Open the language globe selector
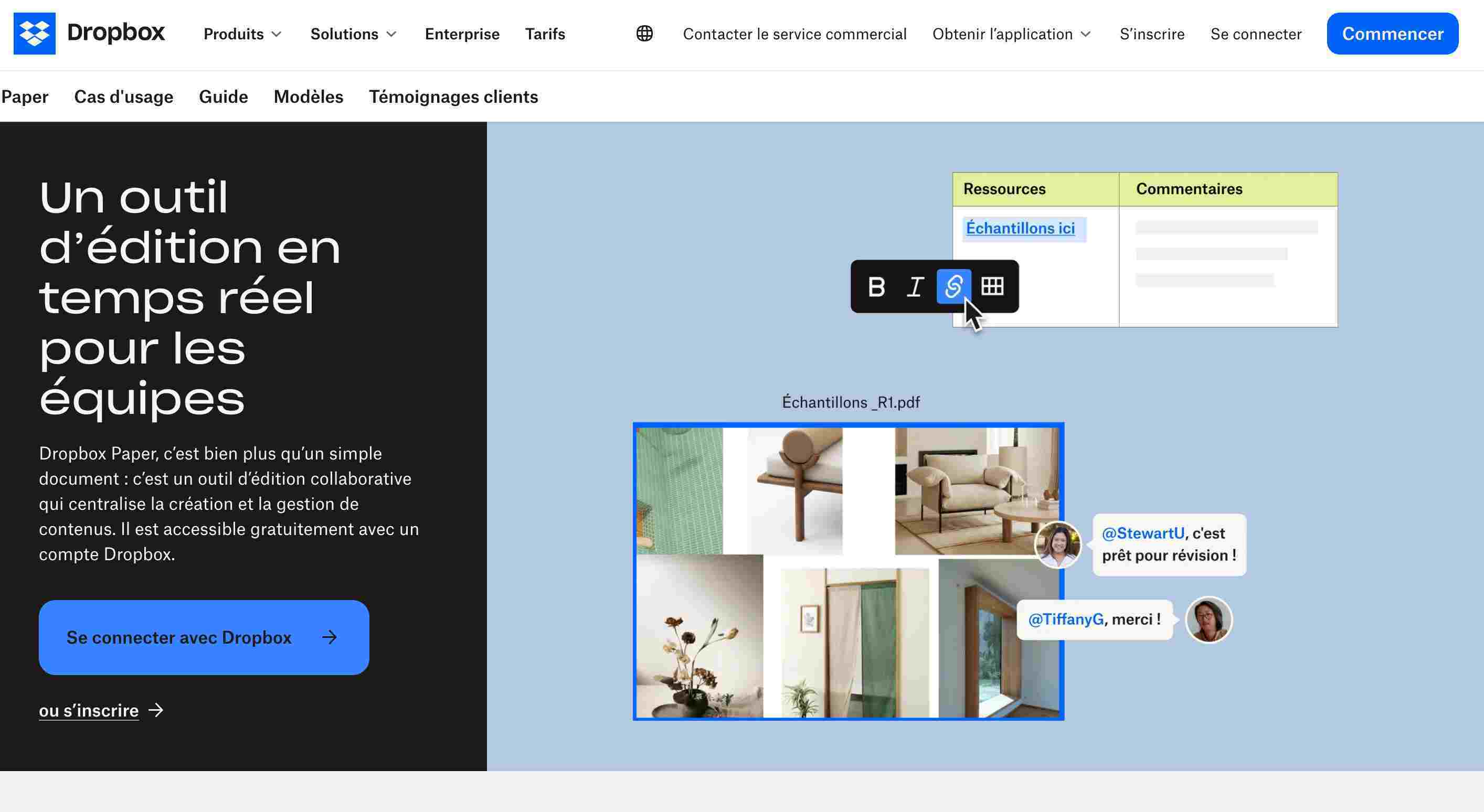Viewport: 1484px width, 812px height. point(644,34)
